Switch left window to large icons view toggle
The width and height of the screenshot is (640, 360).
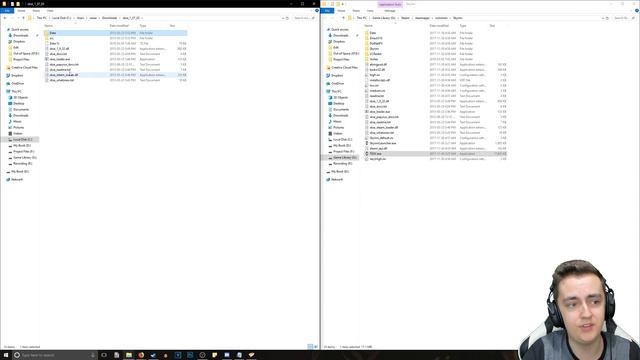tap(316, 347)
